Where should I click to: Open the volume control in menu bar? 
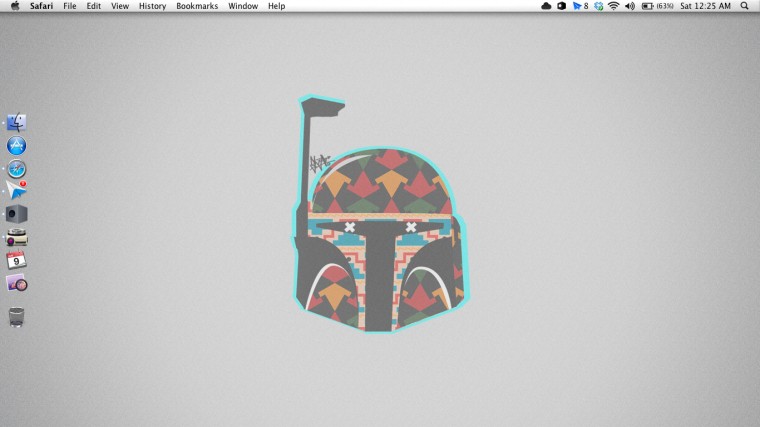[x=630, y=6]
